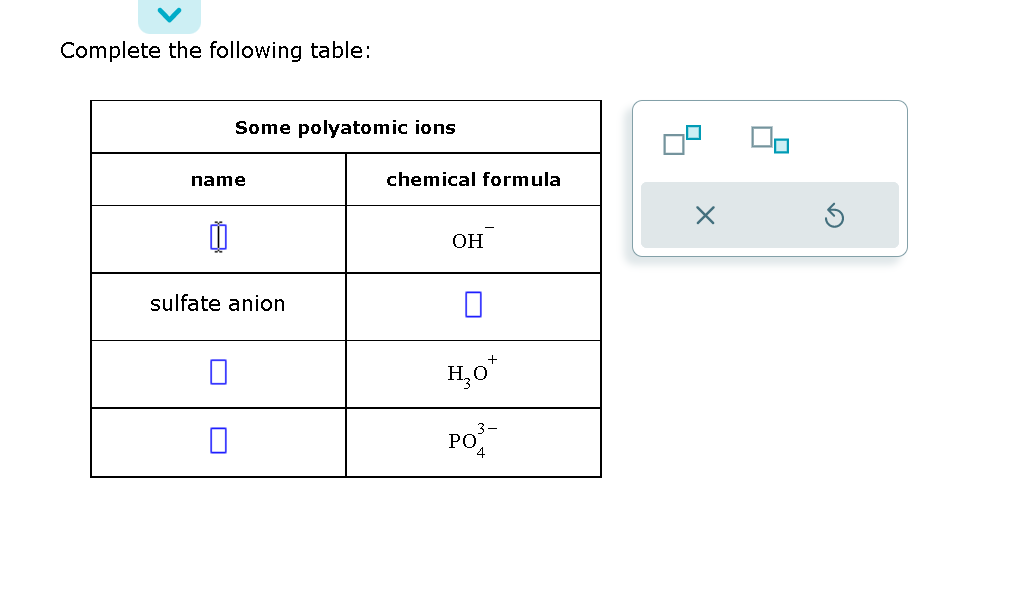Click the name field beside PO₄³⁻
The height and width of the screenshot is (598, 1016).
(217, 440)
